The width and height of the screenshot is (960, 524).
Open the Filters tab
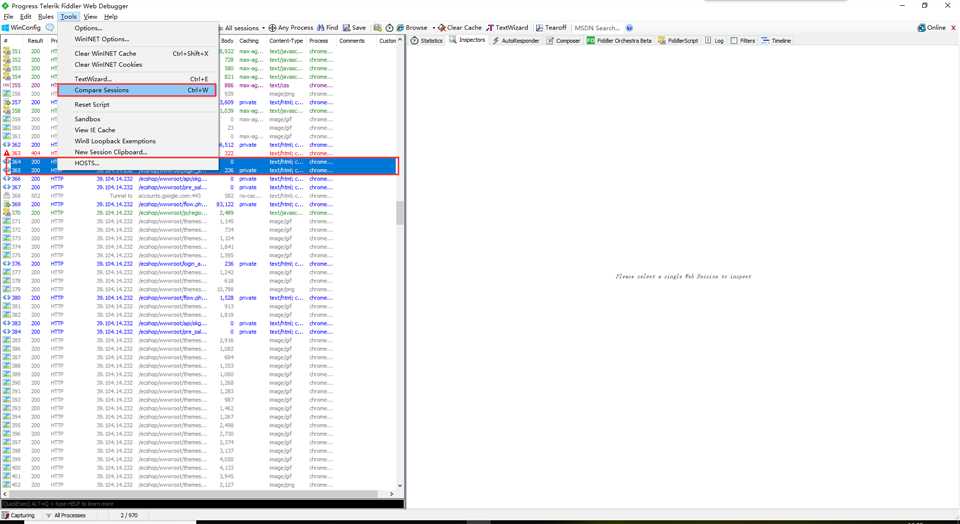tap(743, 40)
